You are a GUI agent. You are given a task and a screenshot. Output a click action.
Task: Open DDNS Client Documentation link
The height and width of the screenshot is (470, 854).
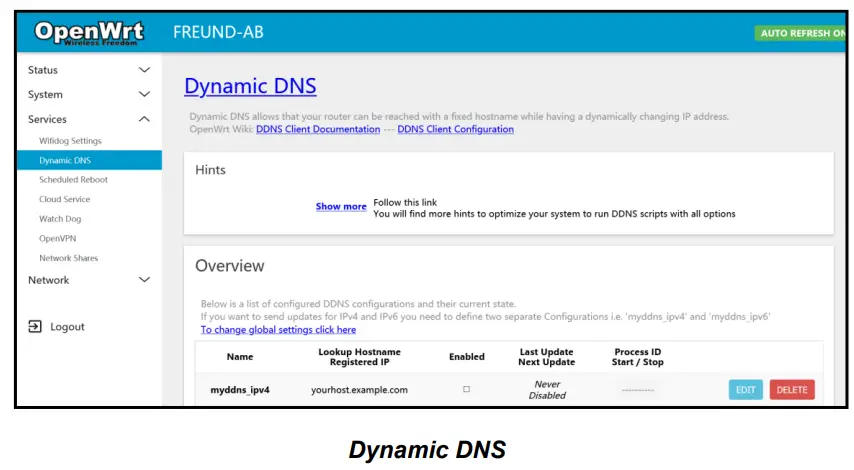pos(318,129)
